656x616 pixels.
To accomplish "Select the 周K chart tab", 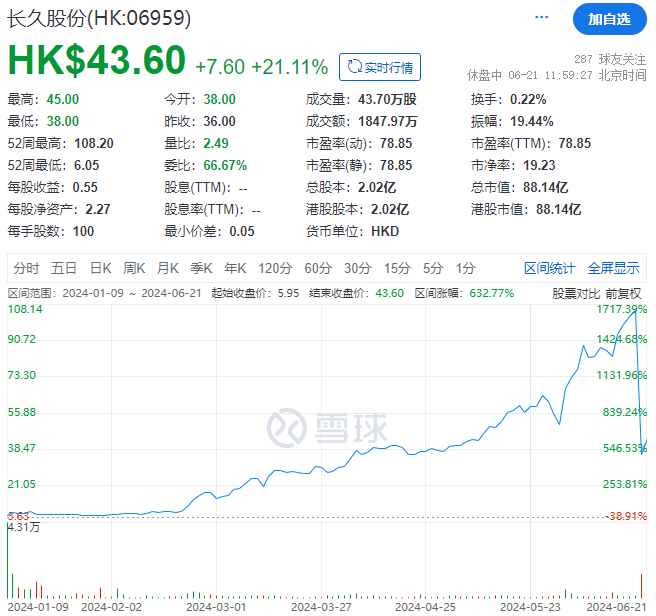I will (x=134, y=268).
